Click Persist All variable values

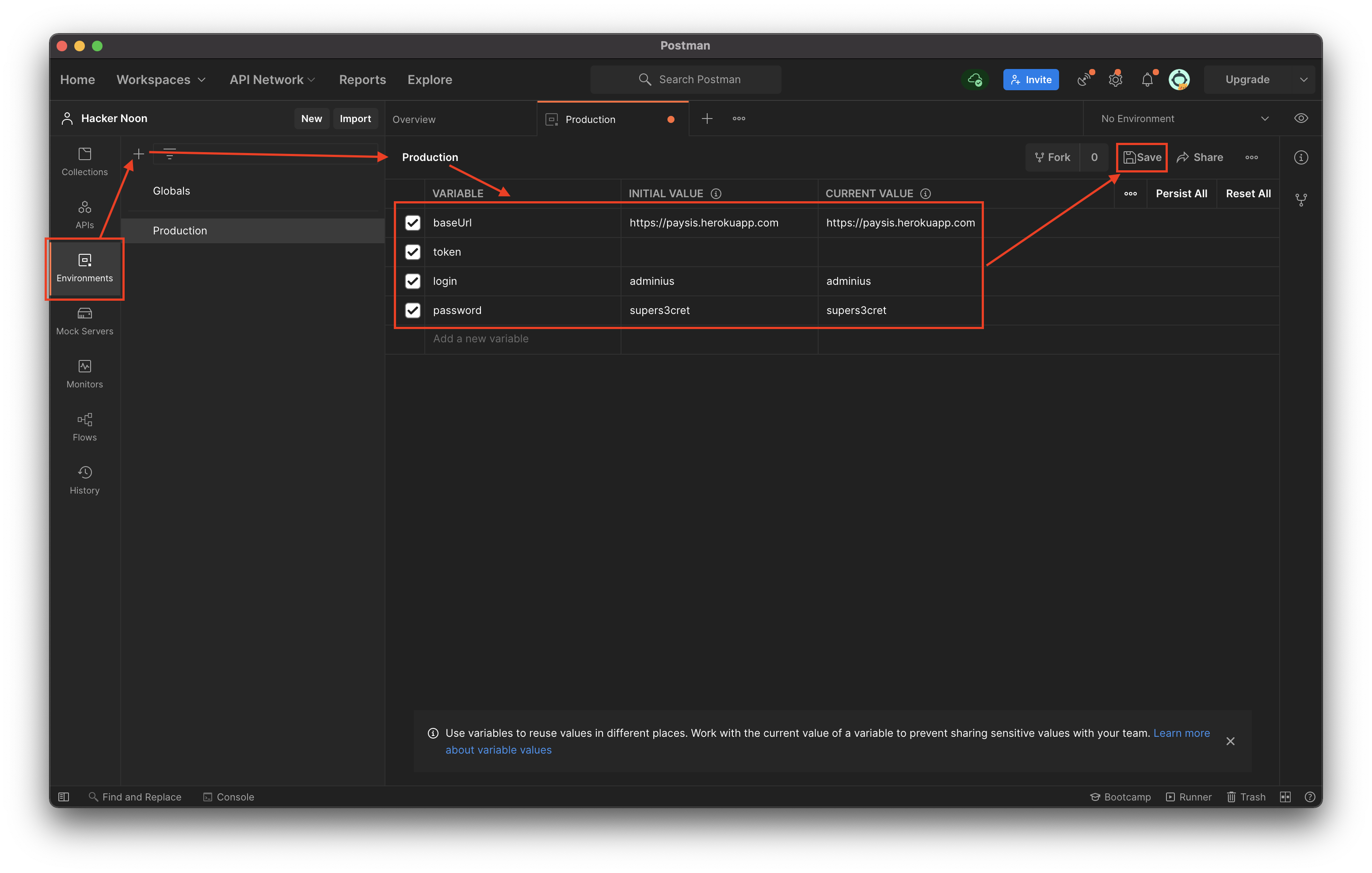(x=1181, y=193)
